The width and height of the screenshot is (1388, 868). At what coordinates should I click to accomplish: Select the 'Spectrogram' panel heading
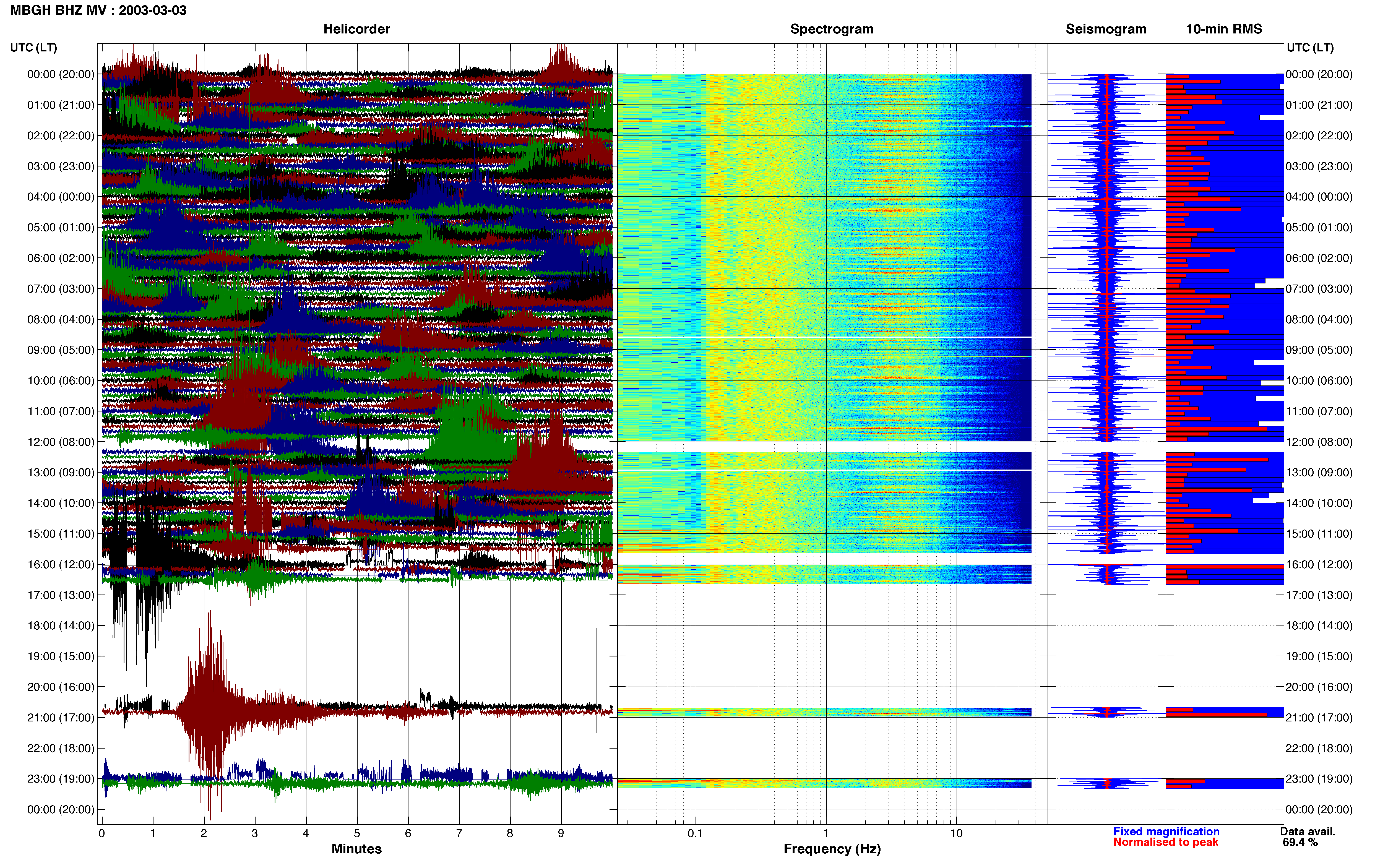(832, 29)
